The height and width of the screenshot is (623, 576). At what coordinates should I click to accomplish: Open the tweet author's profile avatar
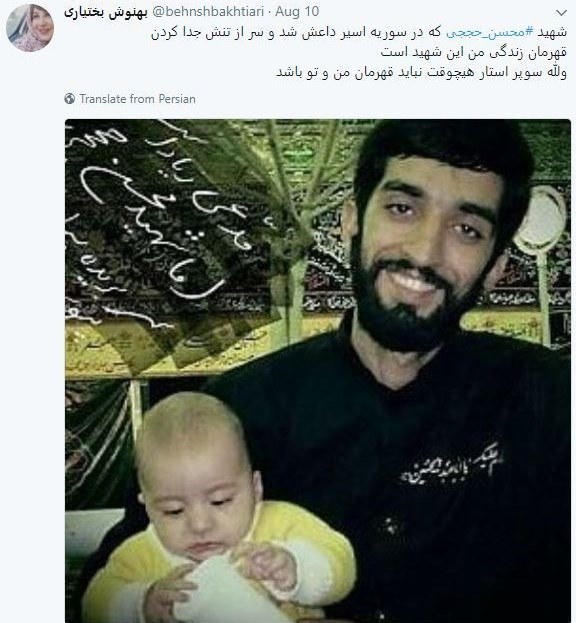coord(30,28)
